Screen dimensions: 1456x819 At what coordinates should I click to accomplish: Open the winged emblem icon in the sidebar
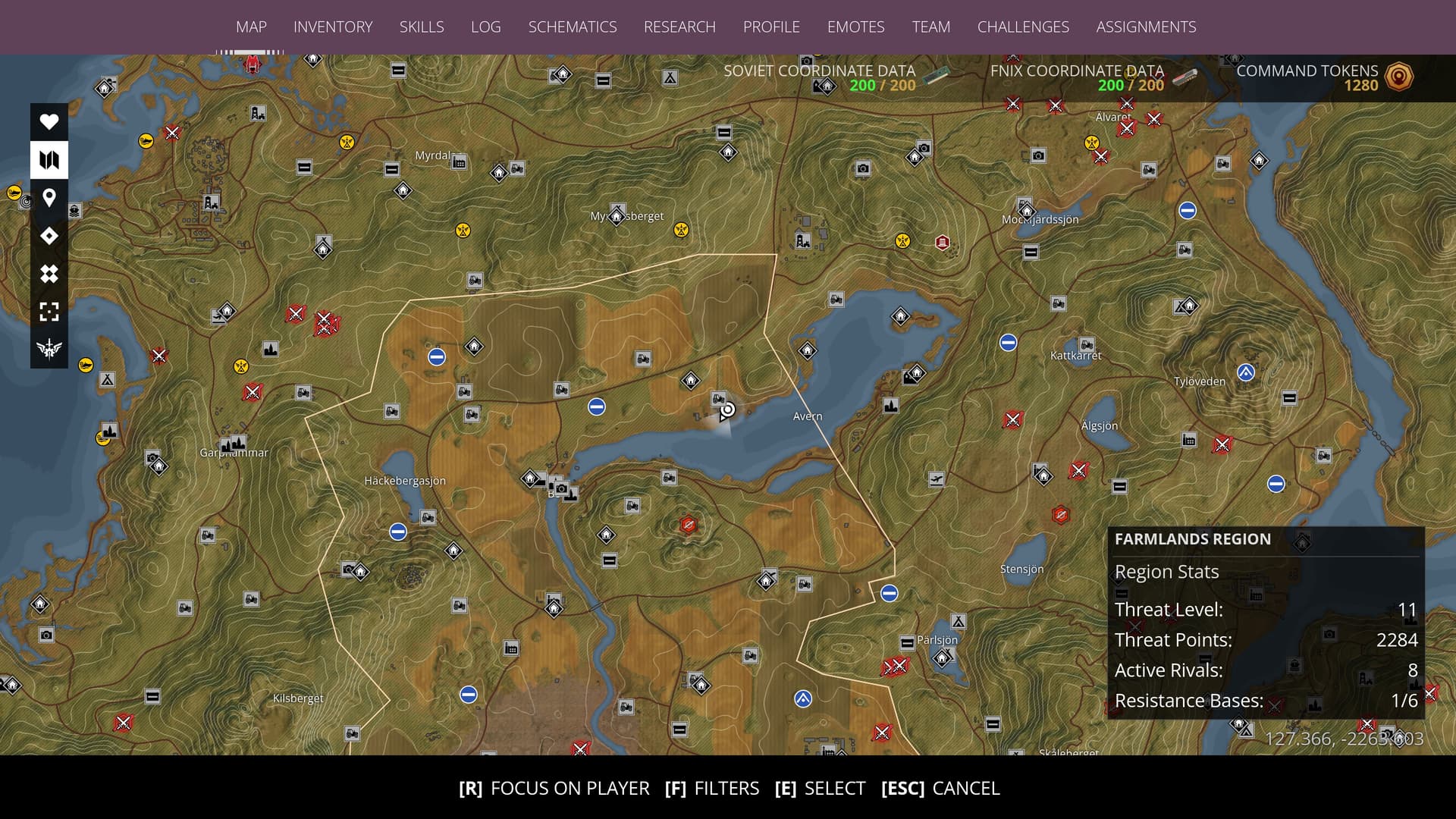click(49, 349)
